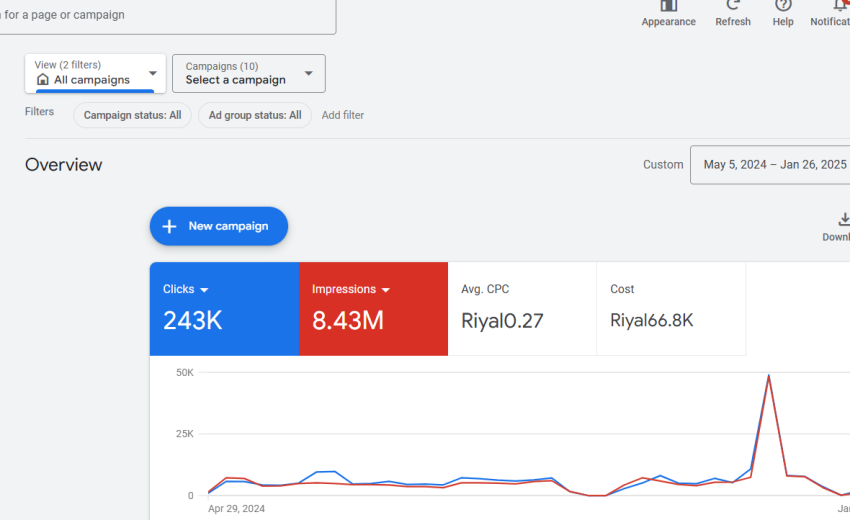The height and width of the screenshot is (520, 850).
Task: Click the Custom date preset label
Action: [x=663, y=165]
